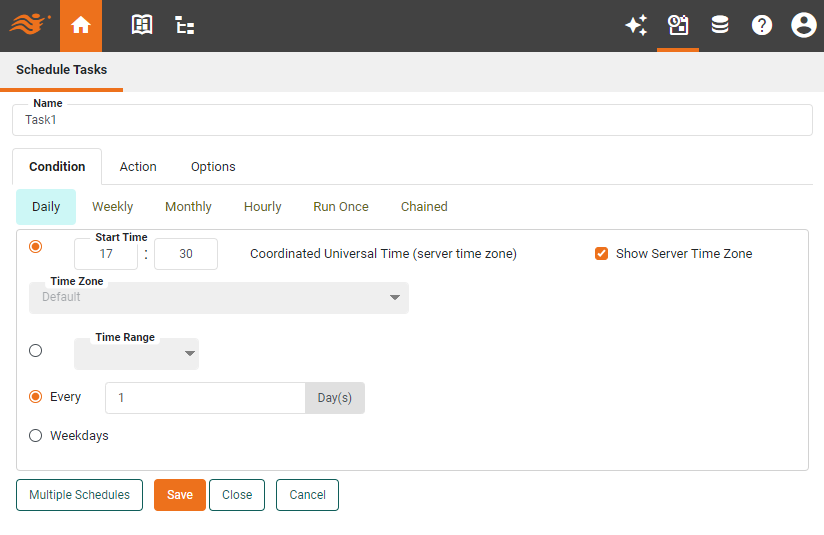Click the task Name input field

click(x=412, y=120)
